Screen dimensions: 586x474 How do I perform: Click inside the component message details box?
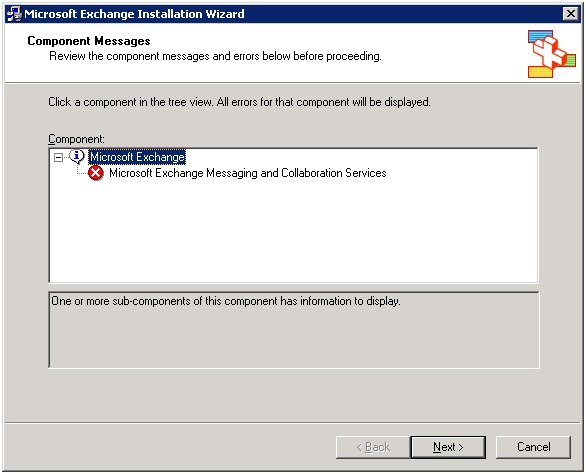pos(294,338)
